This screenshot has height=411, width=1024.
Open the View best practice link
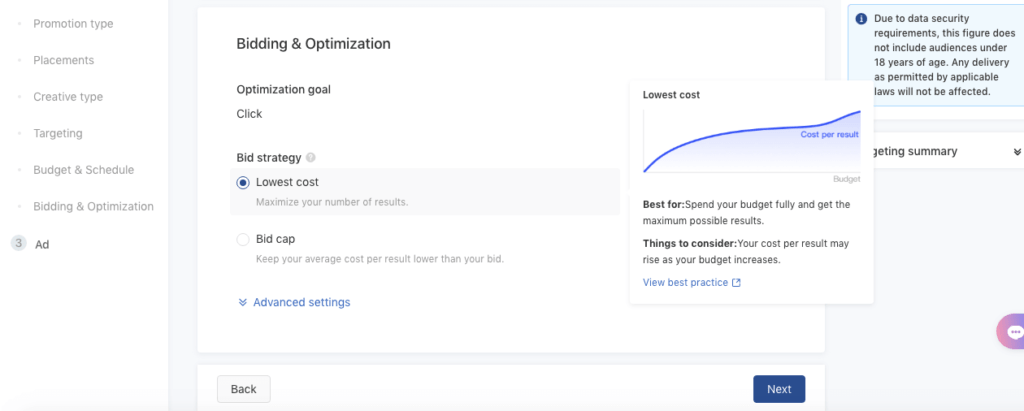pyautogui.click(x=686, y=283)
